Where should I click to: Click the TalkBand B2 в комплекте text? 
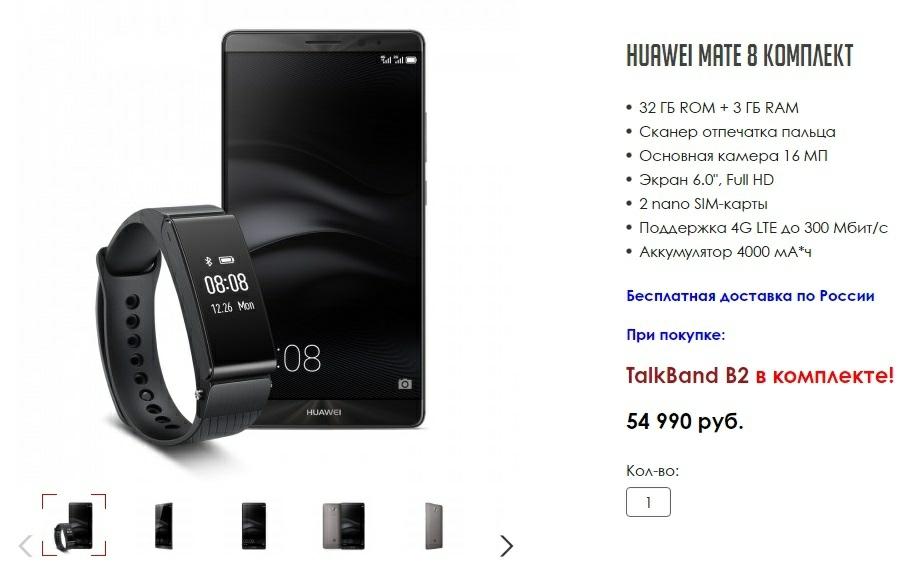pos(760,375)
